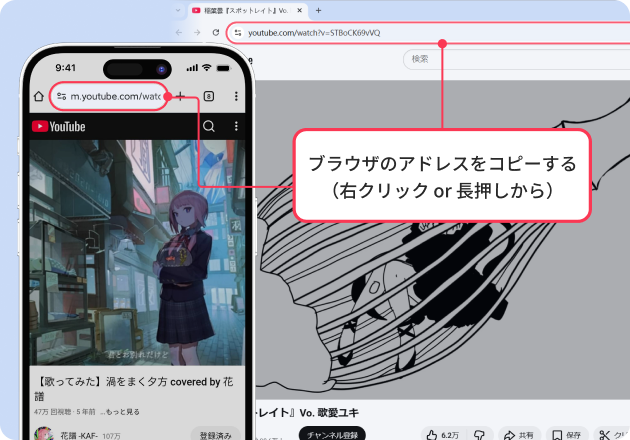The image size is (630, 440).
Task: Tap the YouTube search magnifier on phone
Action: [209, 126]
